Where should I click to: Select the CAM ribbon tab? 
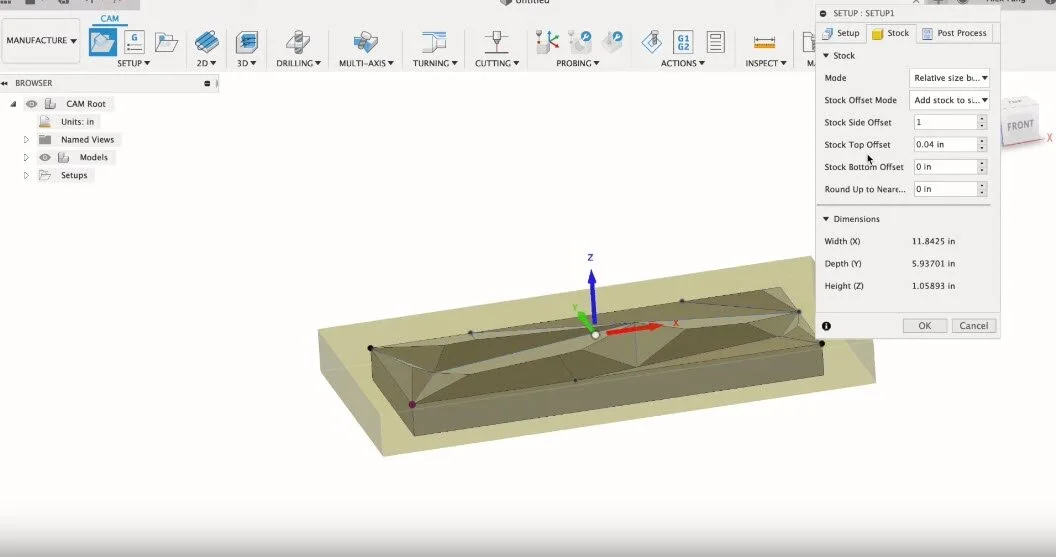pos(110,19)
